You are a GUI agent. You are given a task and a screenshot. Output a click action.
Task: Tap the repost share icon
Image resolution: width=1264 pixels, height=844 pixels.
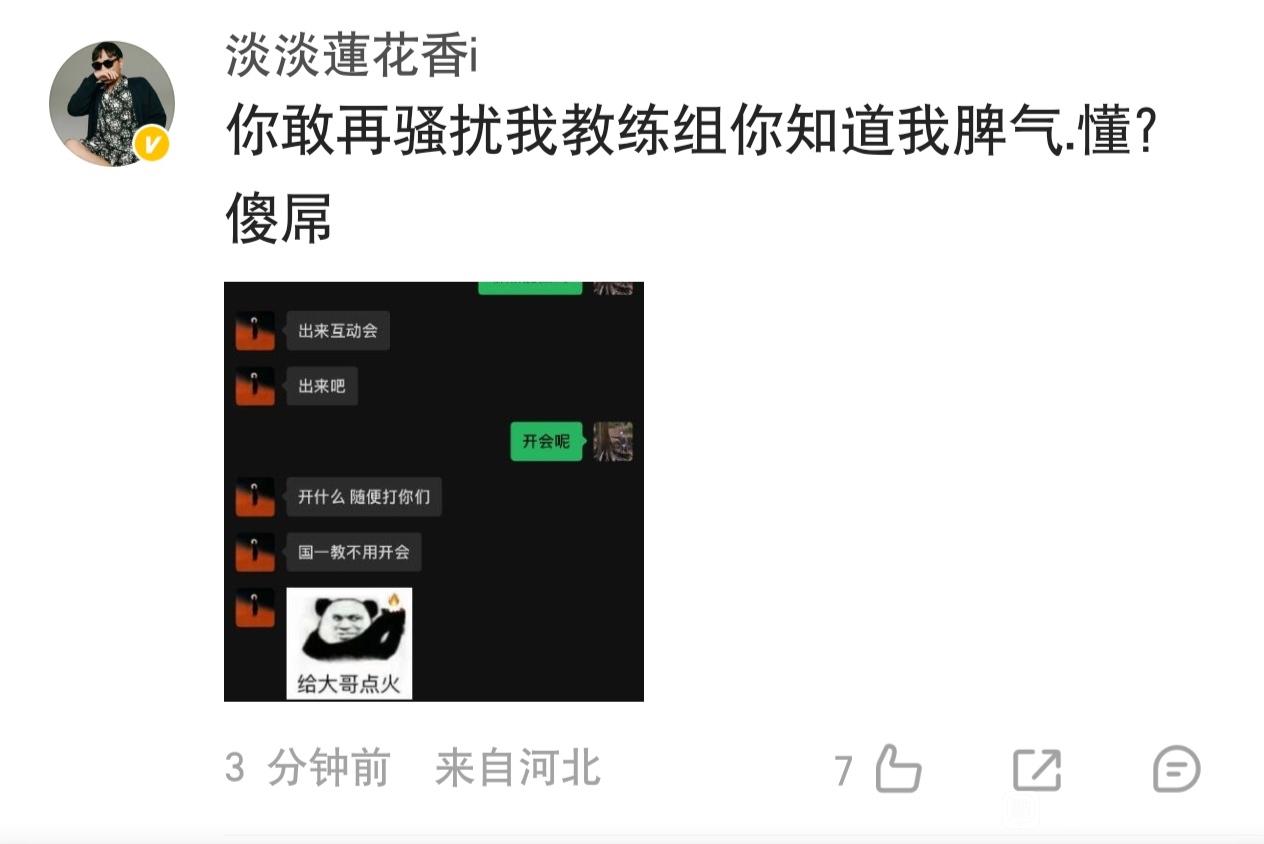1036,770
